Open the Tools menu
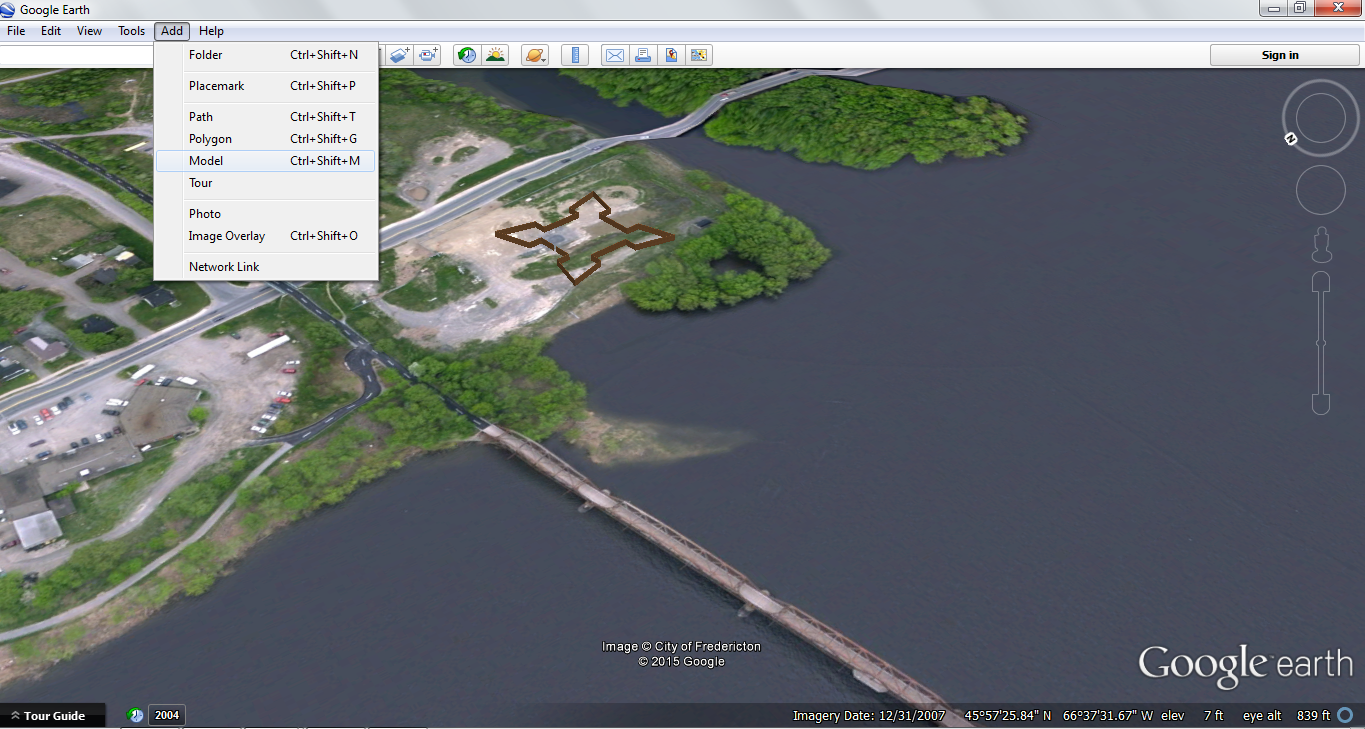 click(x=131, y=31)
